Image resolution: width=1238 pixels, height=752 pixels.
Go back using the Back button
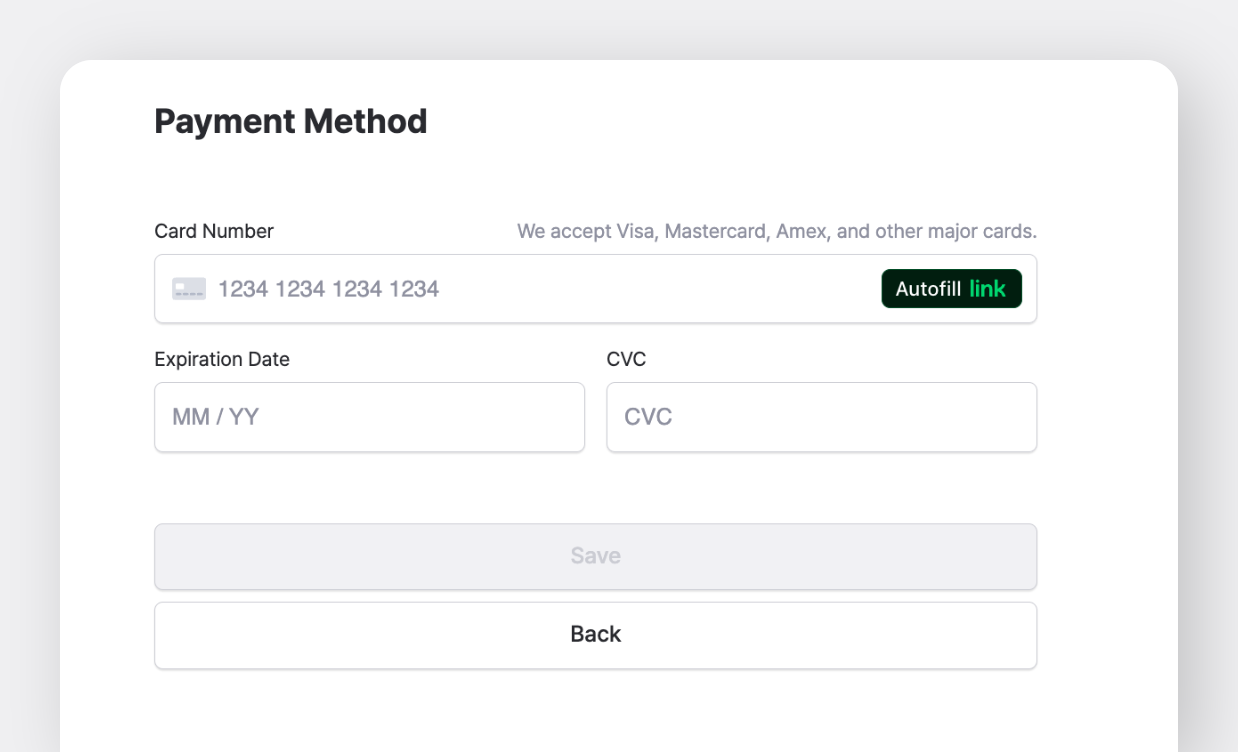click(x=595, y=635)
